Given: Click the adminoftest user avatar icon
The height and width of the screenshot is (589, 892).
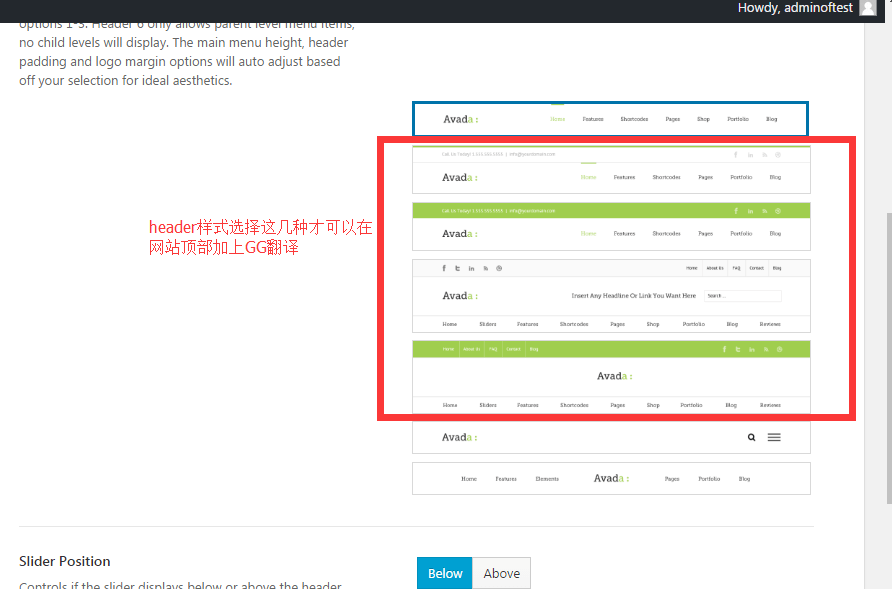Looking at the screenshot, I should (x=868, y=8).
